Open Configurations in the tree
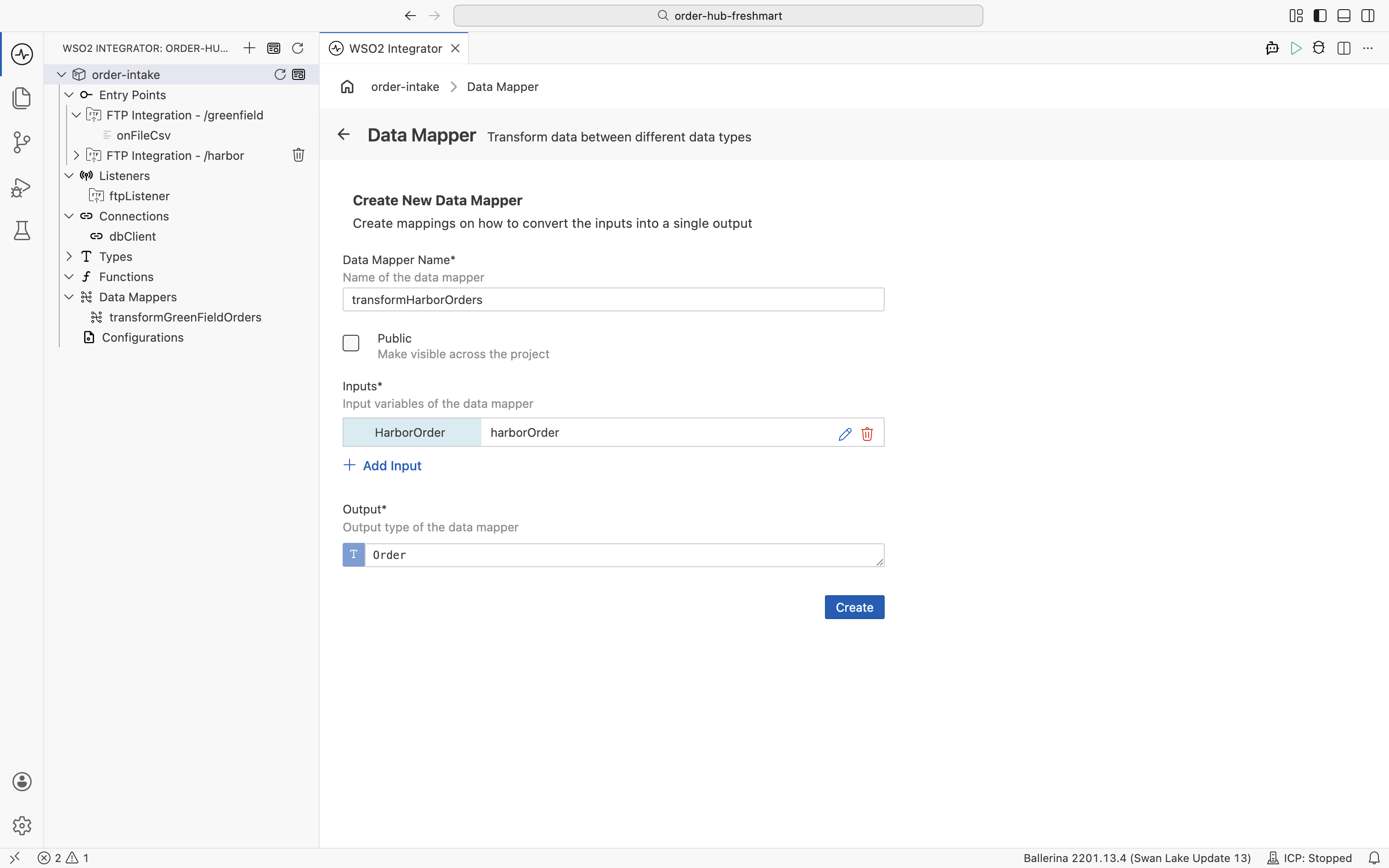 [x=142, y=338]
